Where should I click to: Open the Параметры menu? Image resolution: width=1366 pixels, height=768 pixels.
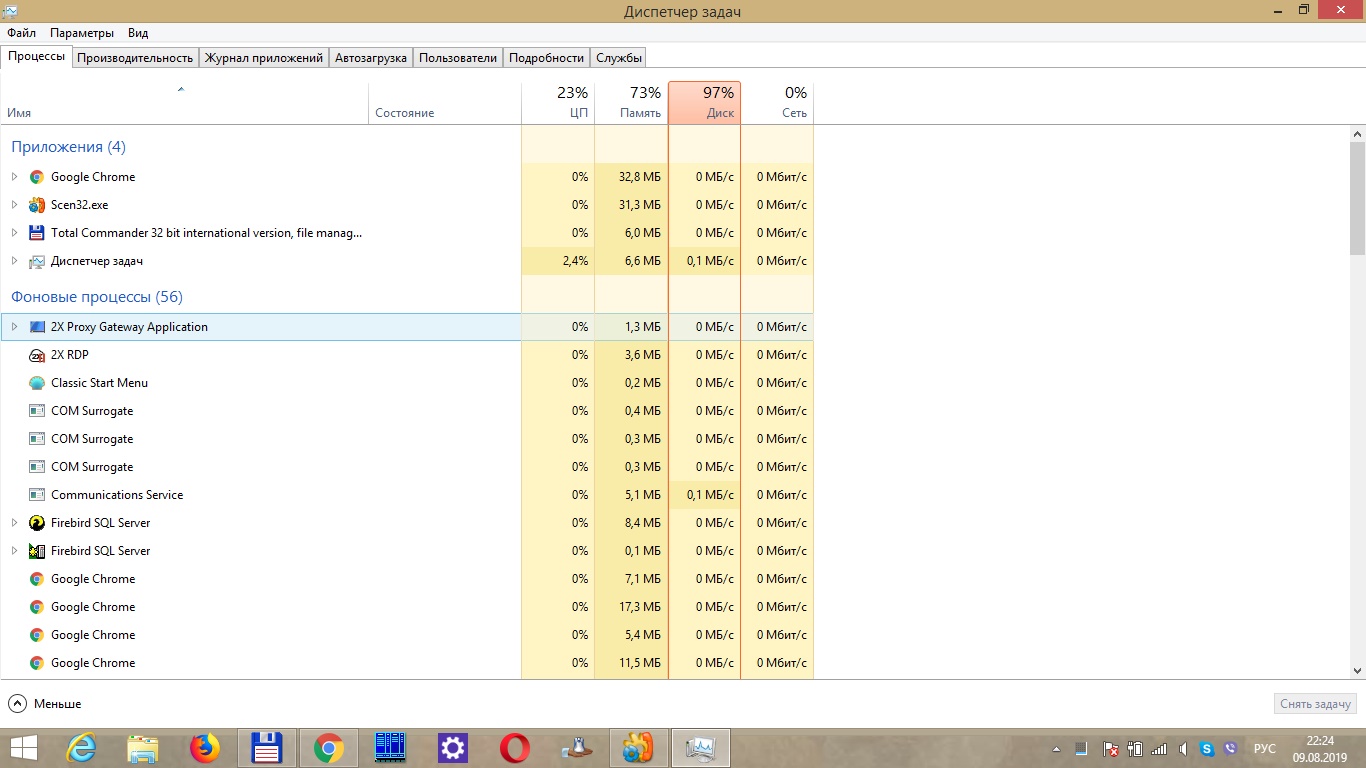[82, 33]
